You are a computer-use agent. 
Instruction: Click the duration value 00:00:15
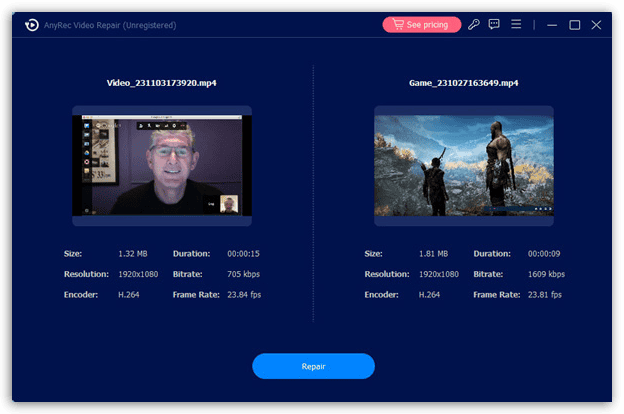243,254
